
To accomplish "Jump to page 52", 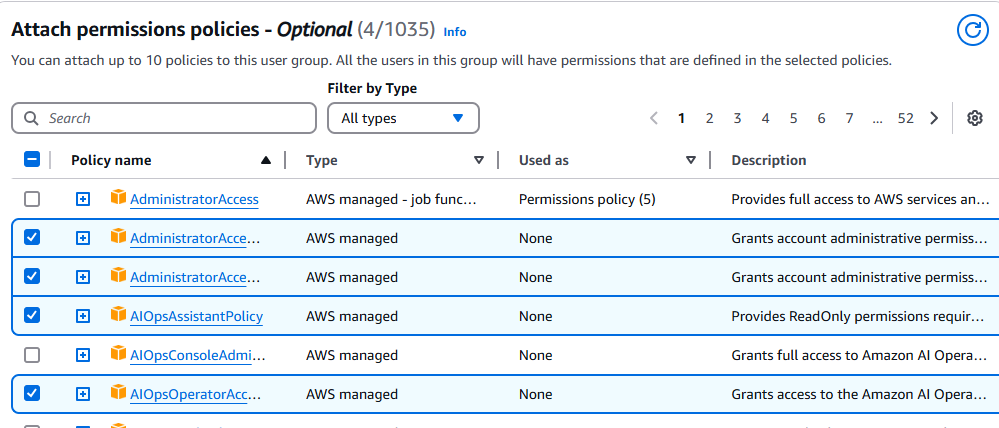I will [905, 118].
